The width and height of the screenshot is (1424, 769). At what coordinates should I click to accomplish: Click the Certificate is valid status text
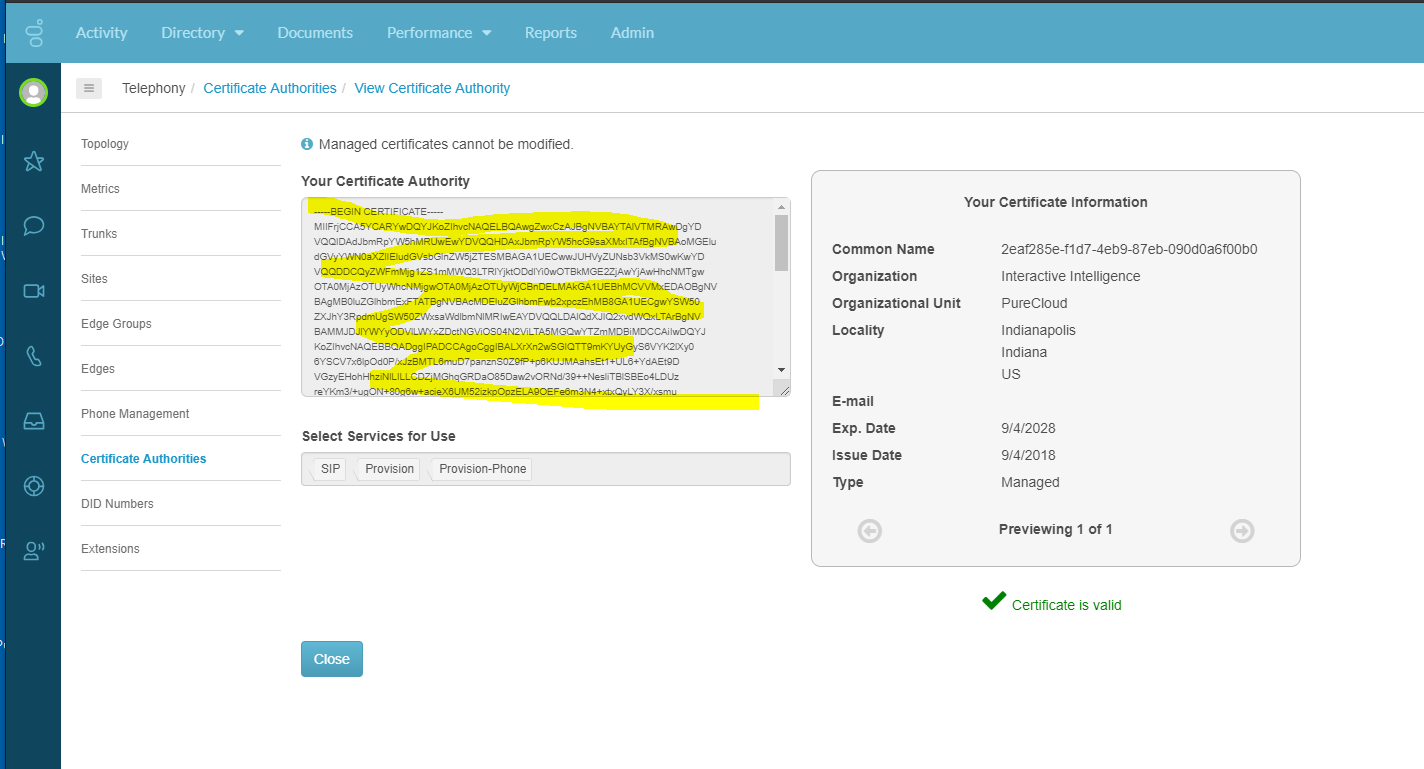[x=1067, y=605]
